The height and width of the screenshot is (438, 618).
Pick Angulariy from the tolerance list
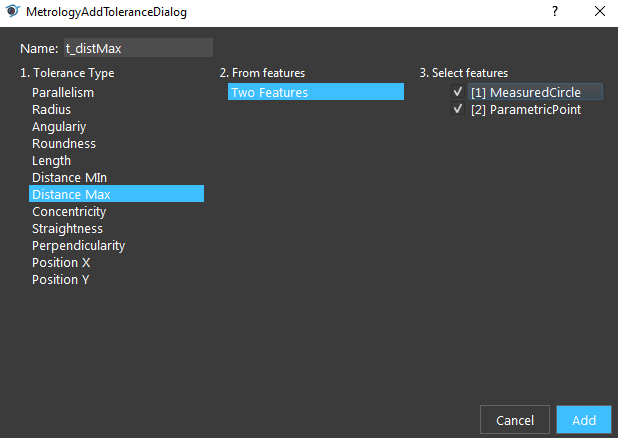click(117, 127)
